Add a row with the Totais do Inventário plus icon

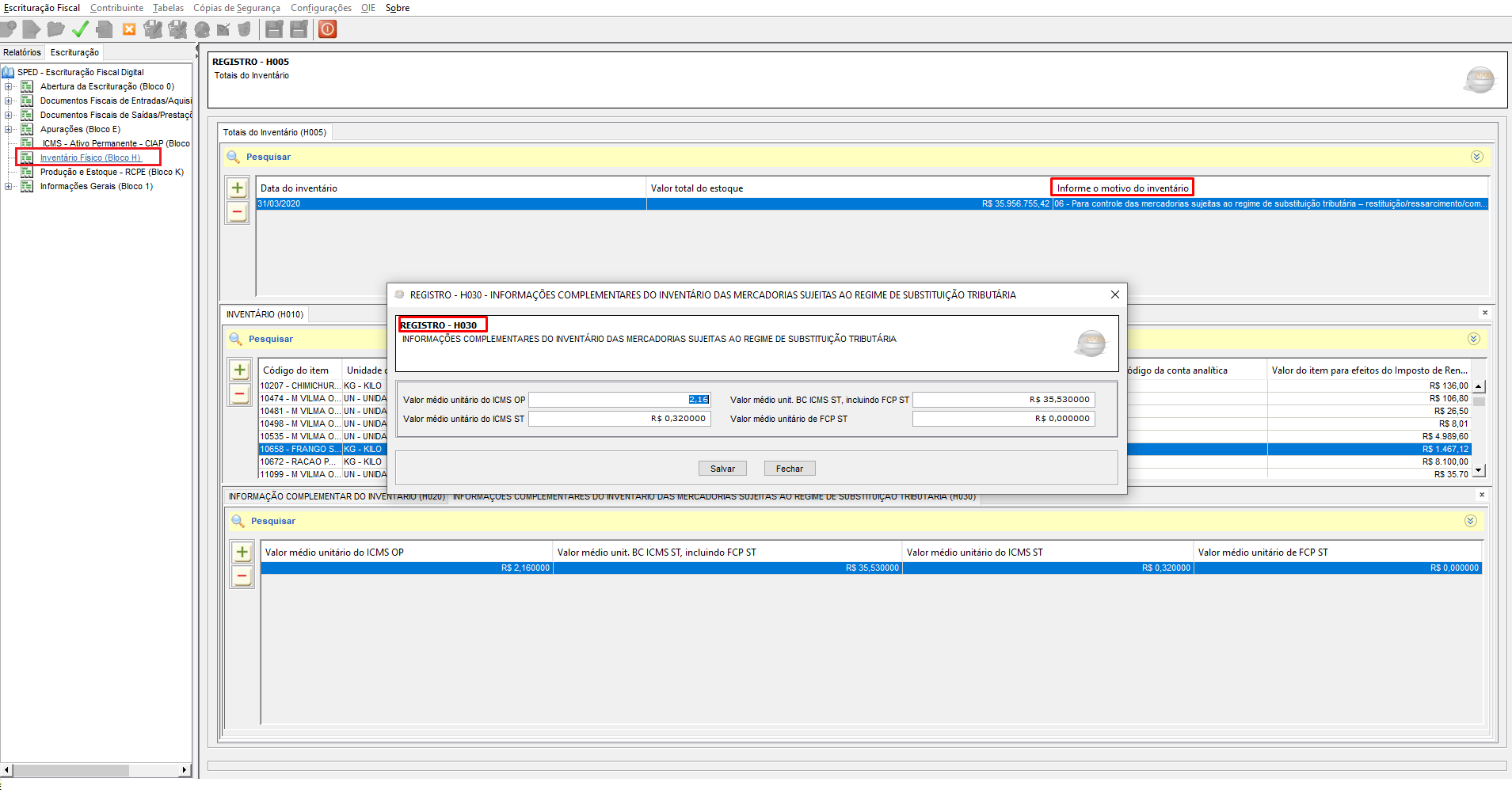point(238,188)
